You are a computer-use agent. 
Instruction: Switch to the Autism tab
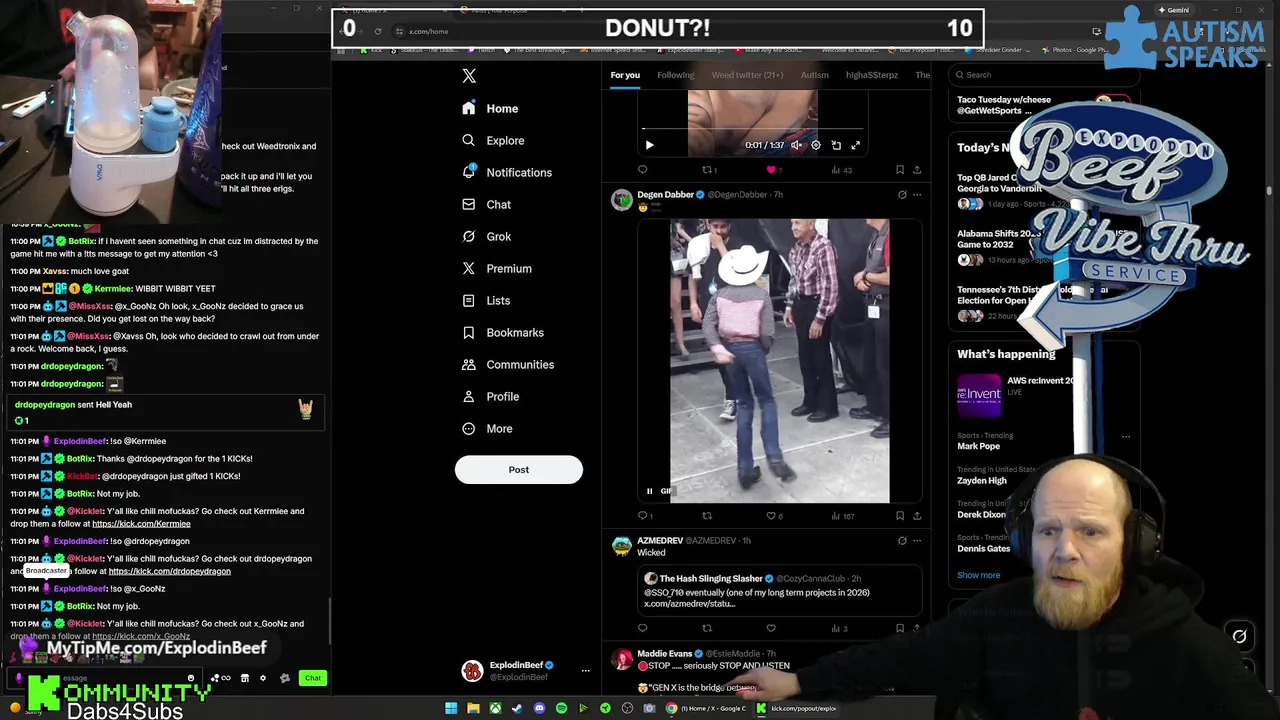pyautogui.click(x=814, y=75)
